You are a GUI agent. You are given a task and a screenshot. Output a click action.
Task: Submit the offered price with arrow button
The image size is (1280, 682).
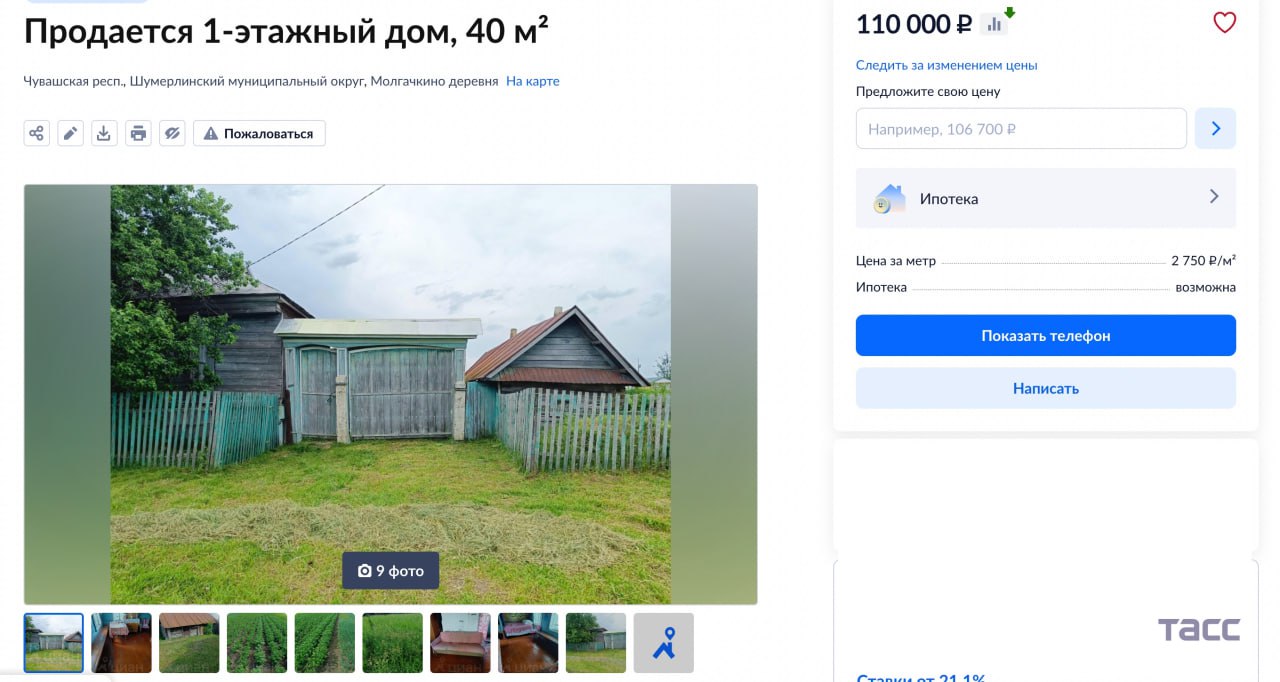1215,129
